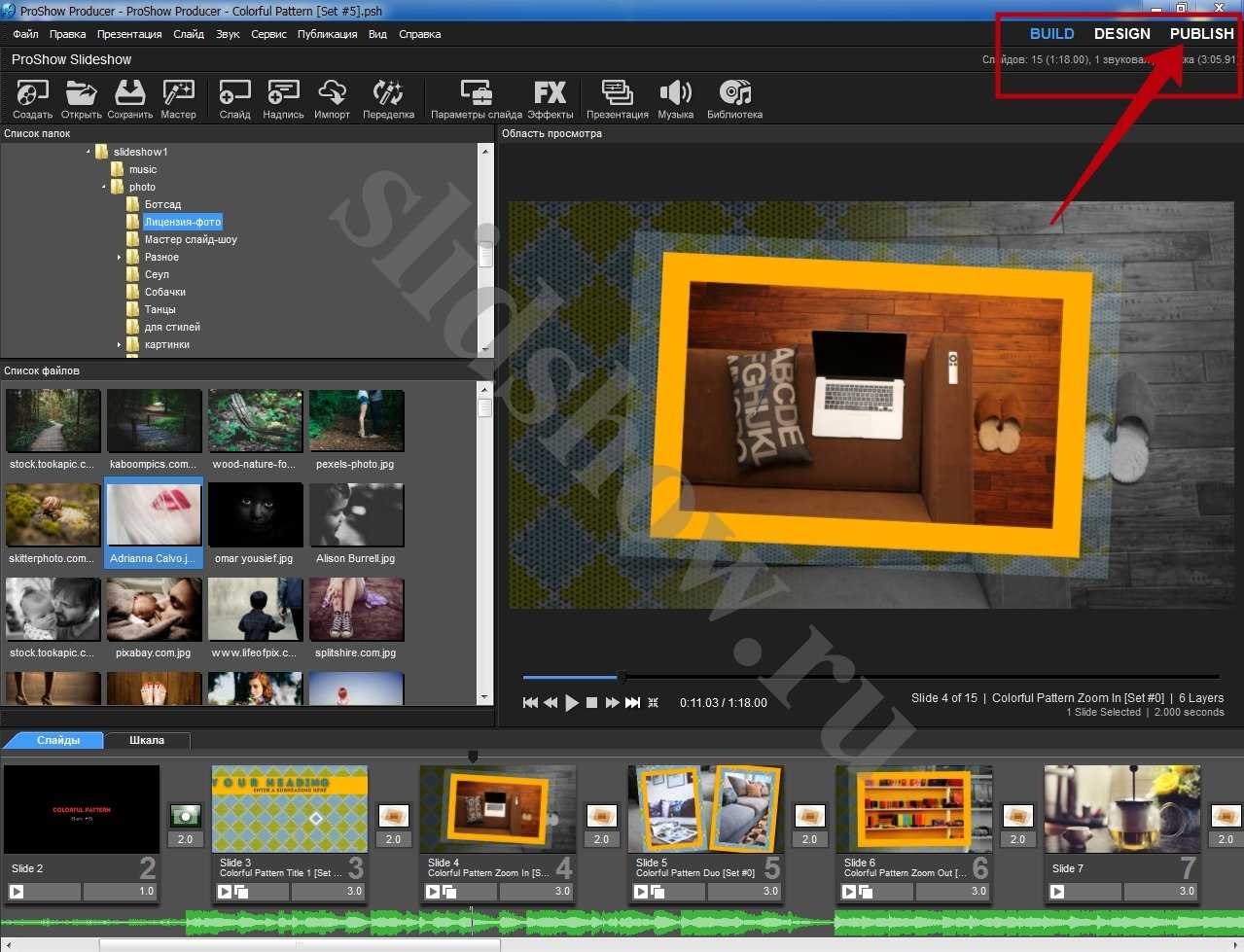Click the Музыка (Music) speaker icon
Image resolution: width=1244 pixels, height=952 pixels.
675,94
